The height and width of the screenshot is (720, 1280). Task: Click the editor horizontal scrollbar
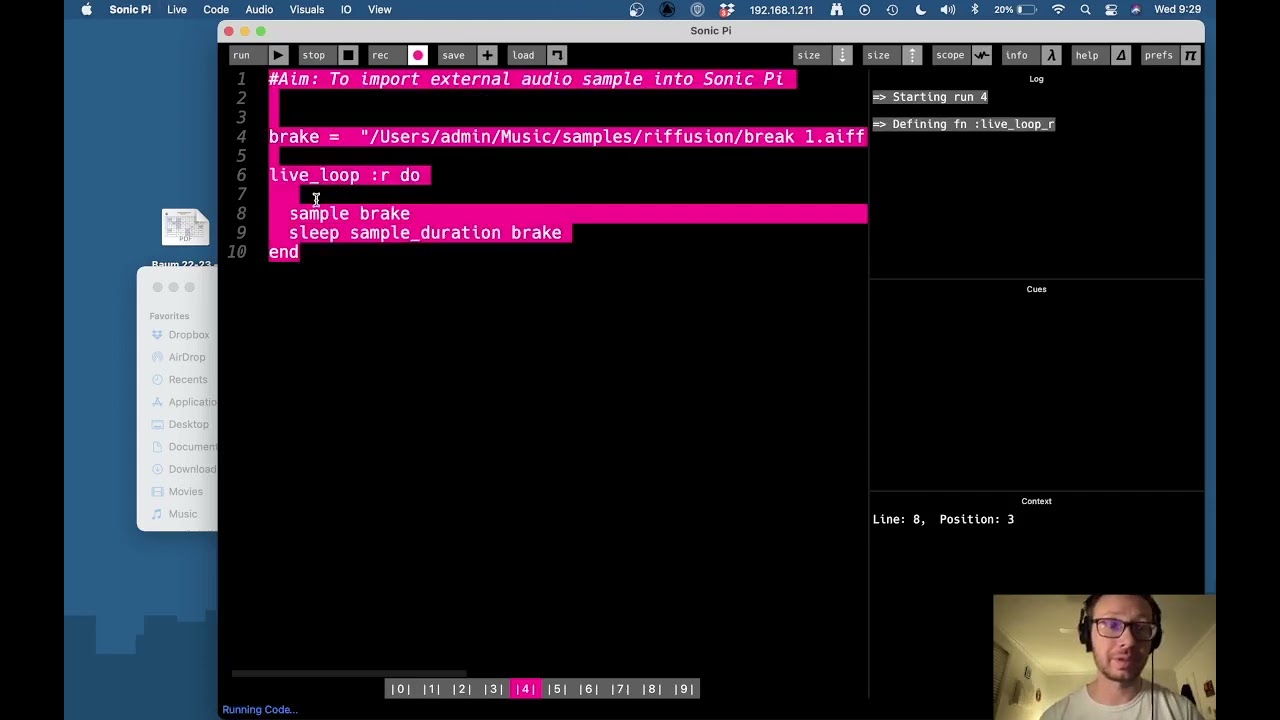pos(349,673)
